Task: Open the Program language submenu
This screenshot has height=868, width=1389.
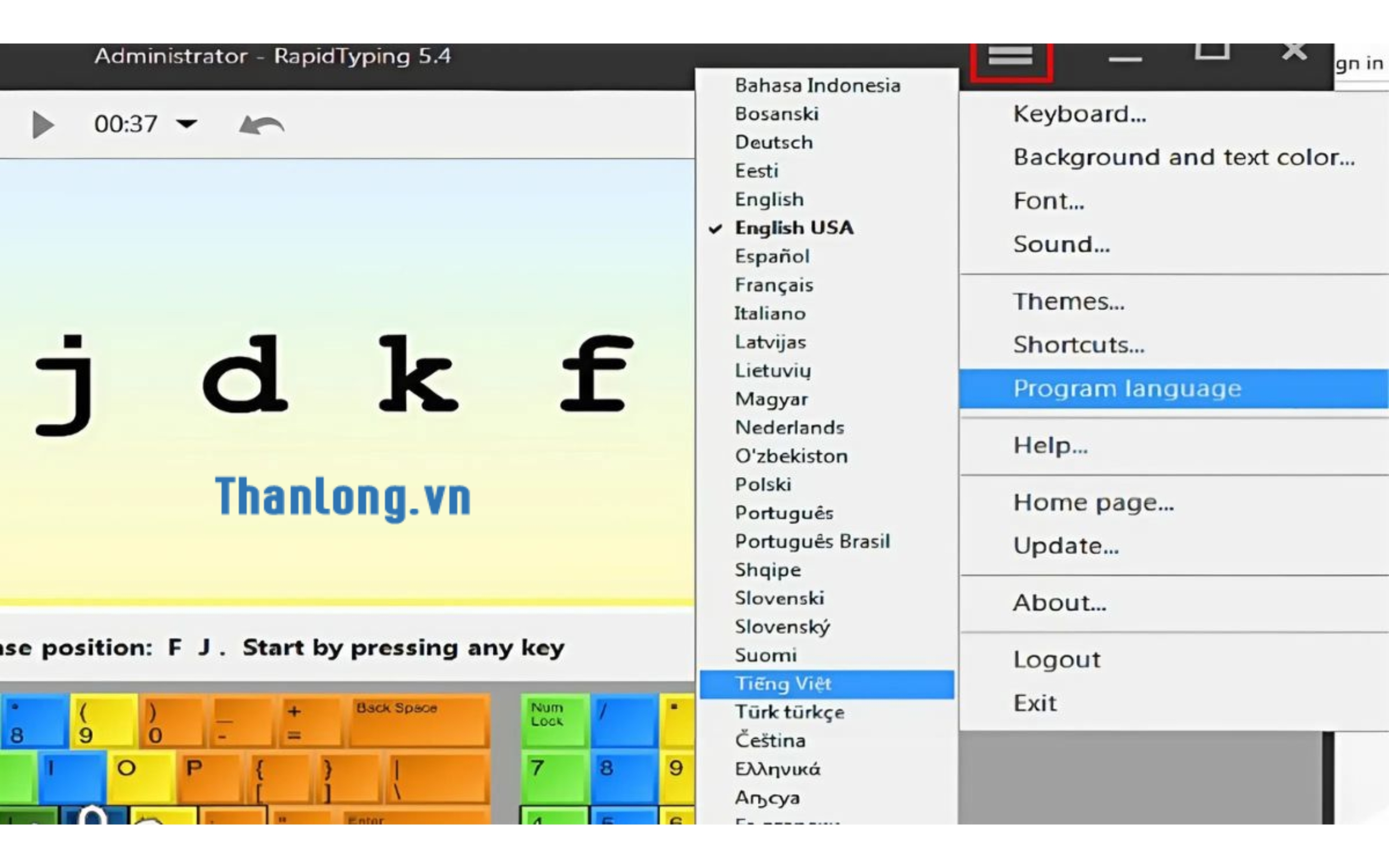Action: tap(1127, 389)
